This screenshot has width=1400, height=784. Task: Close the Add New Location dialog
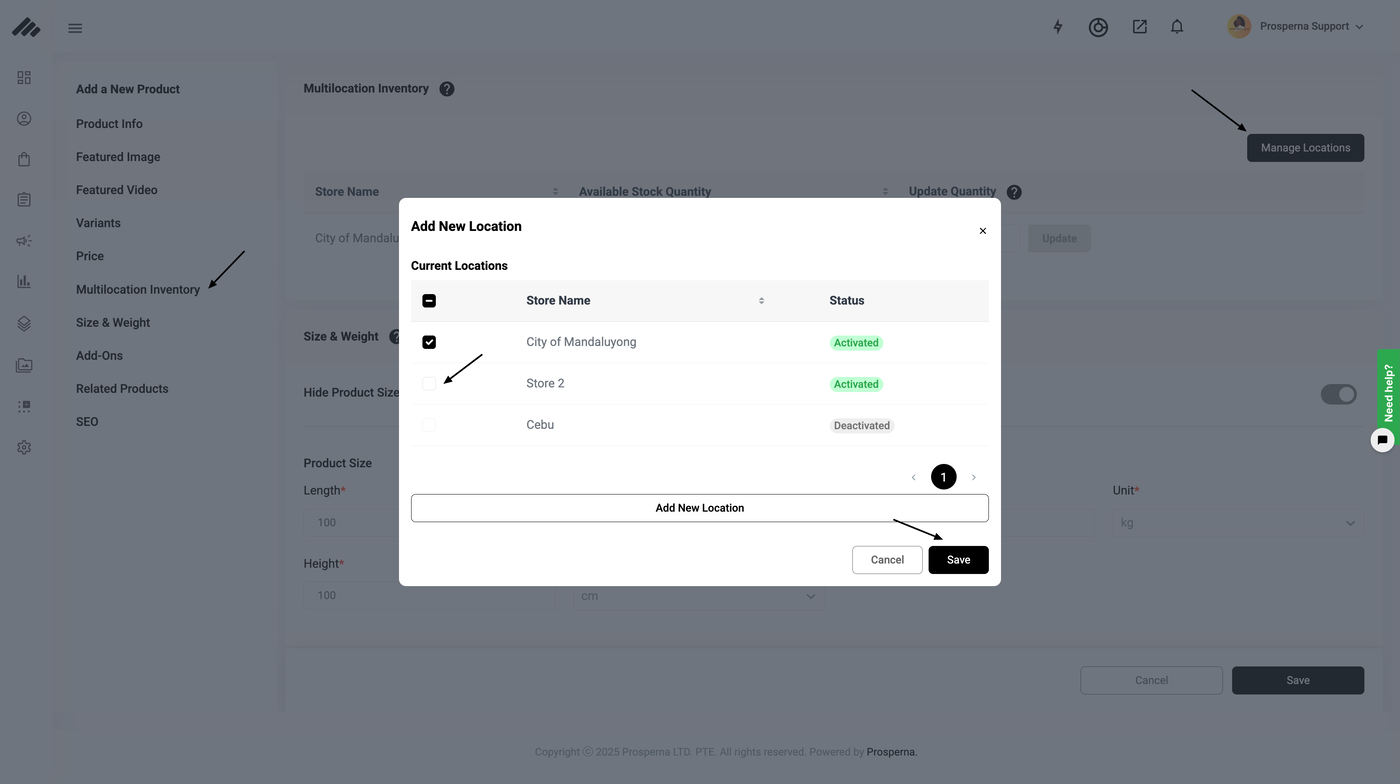982,231
